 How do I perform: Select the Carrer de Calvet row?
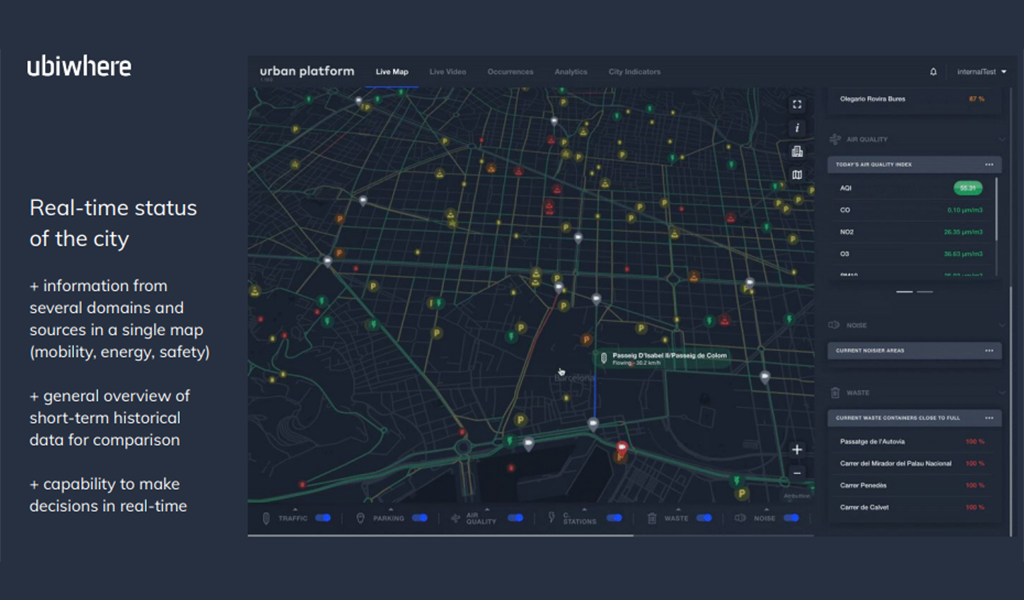[x=912, y=507]
